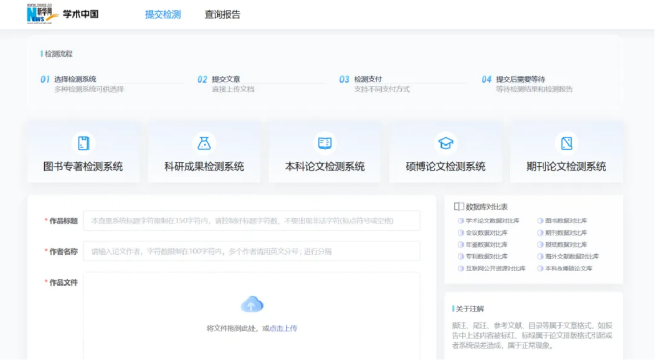
Task: Select the 会议数据对比库 bullet
Action: pos(461,233)
